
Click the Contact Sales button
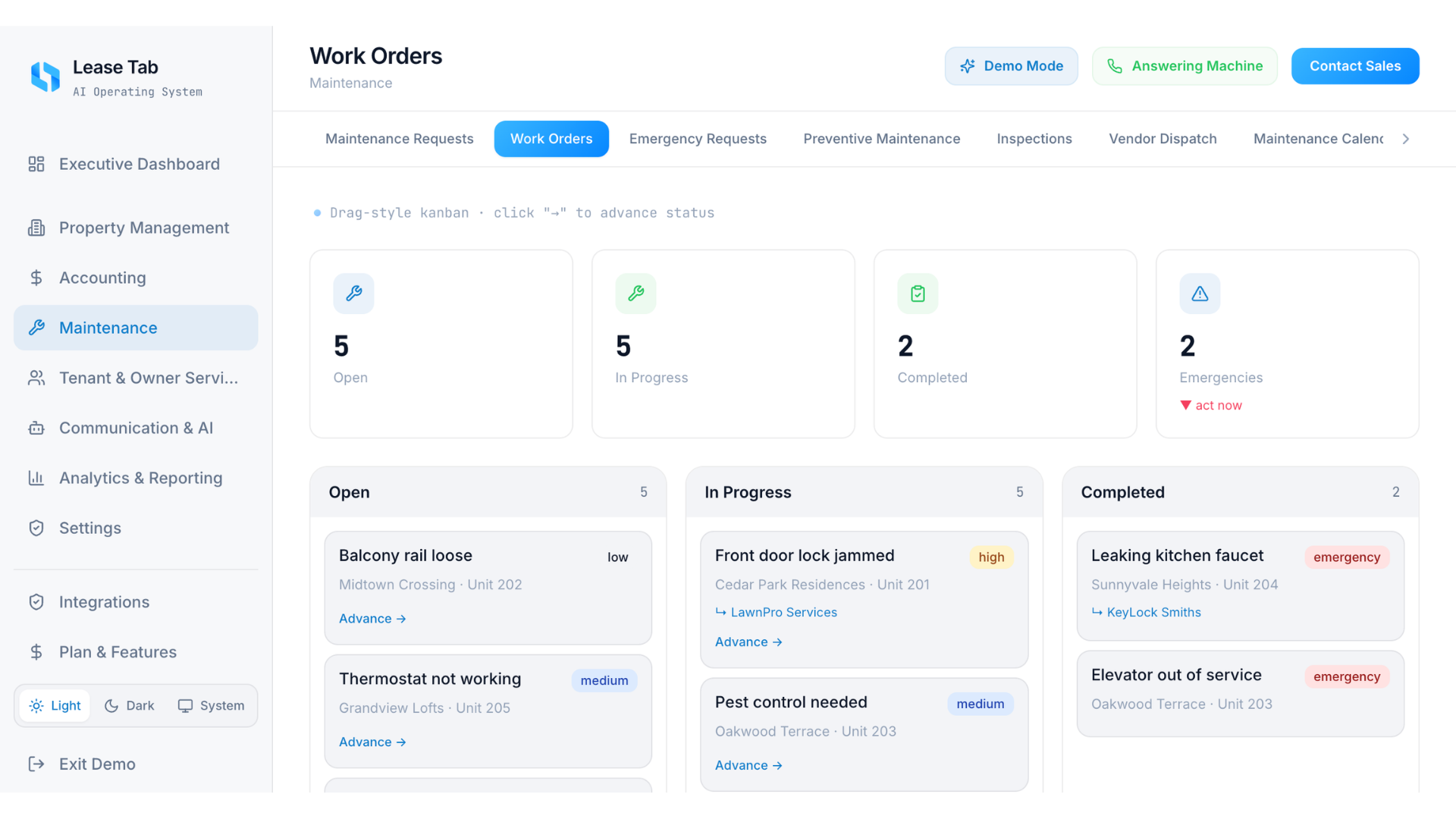(1355, 66)
